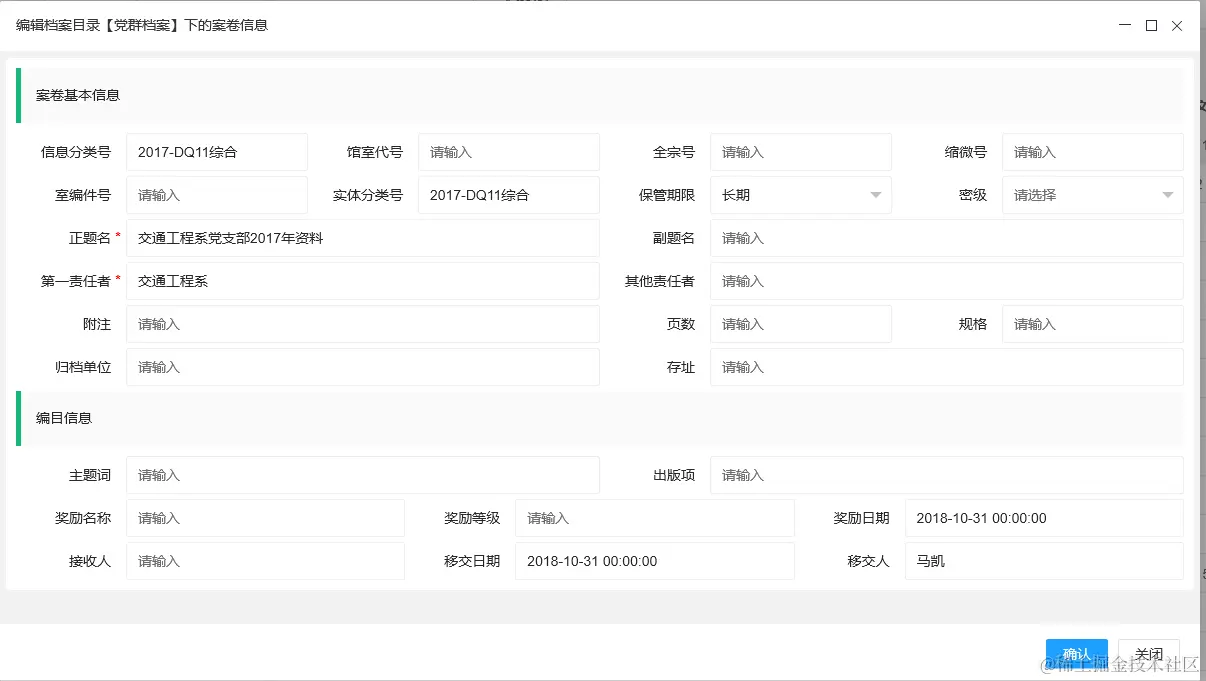Screen dimensions: 1206x681
Task: Click the 第一责任者 field showing 交通工程系
Action: point(362,281)
